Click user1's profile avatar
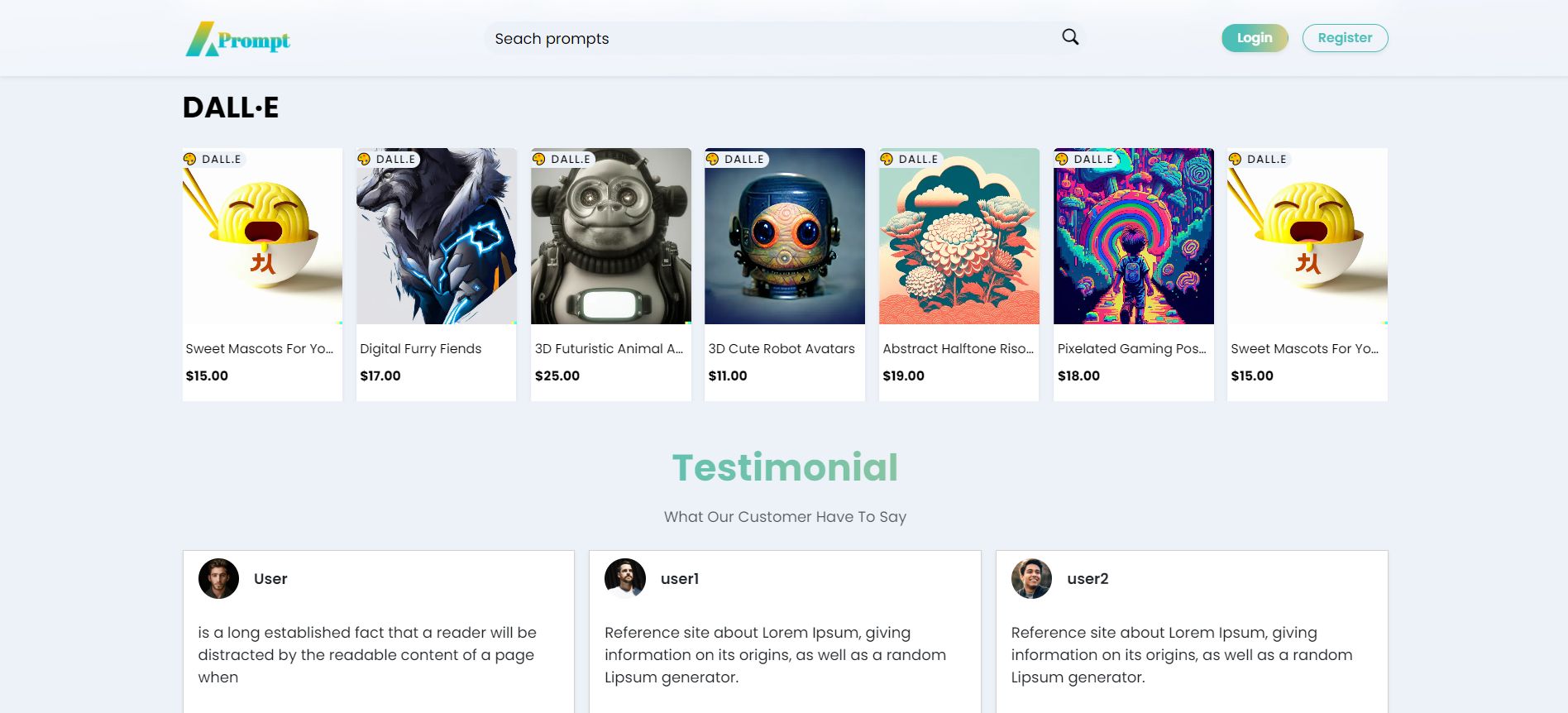 point(625,578)
